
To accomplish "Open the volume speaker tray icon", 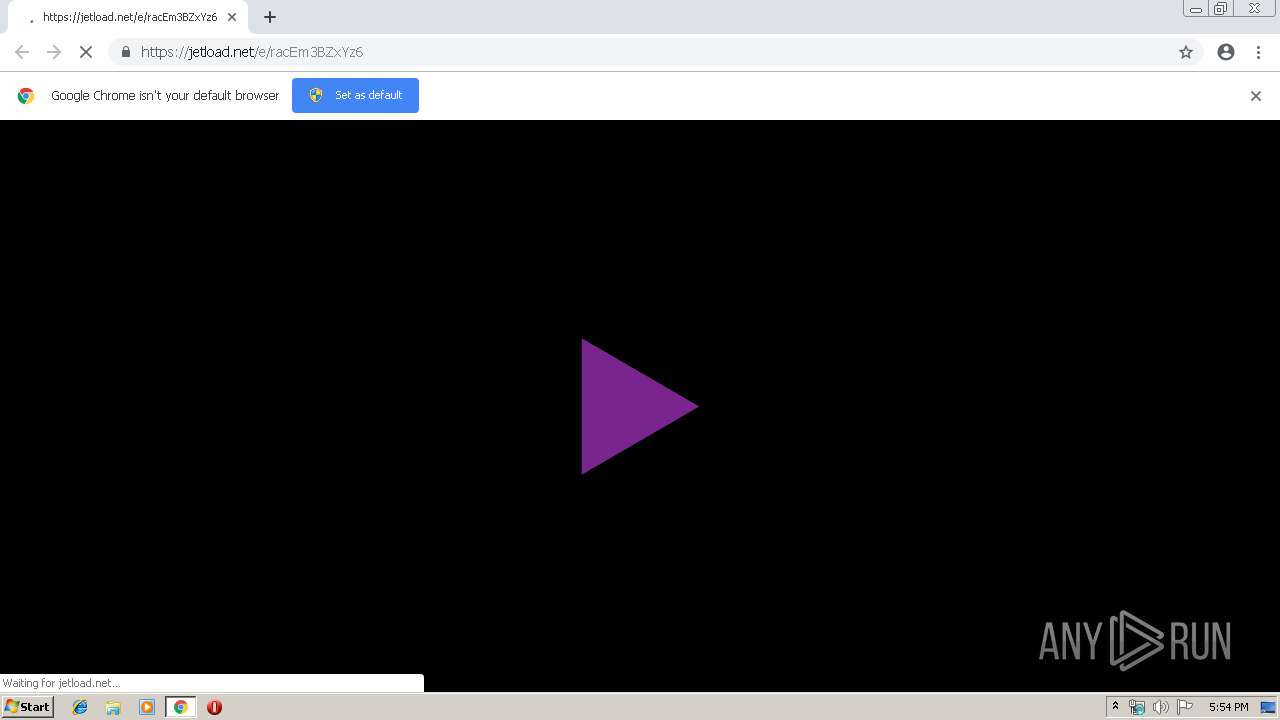I will 1160,707.
